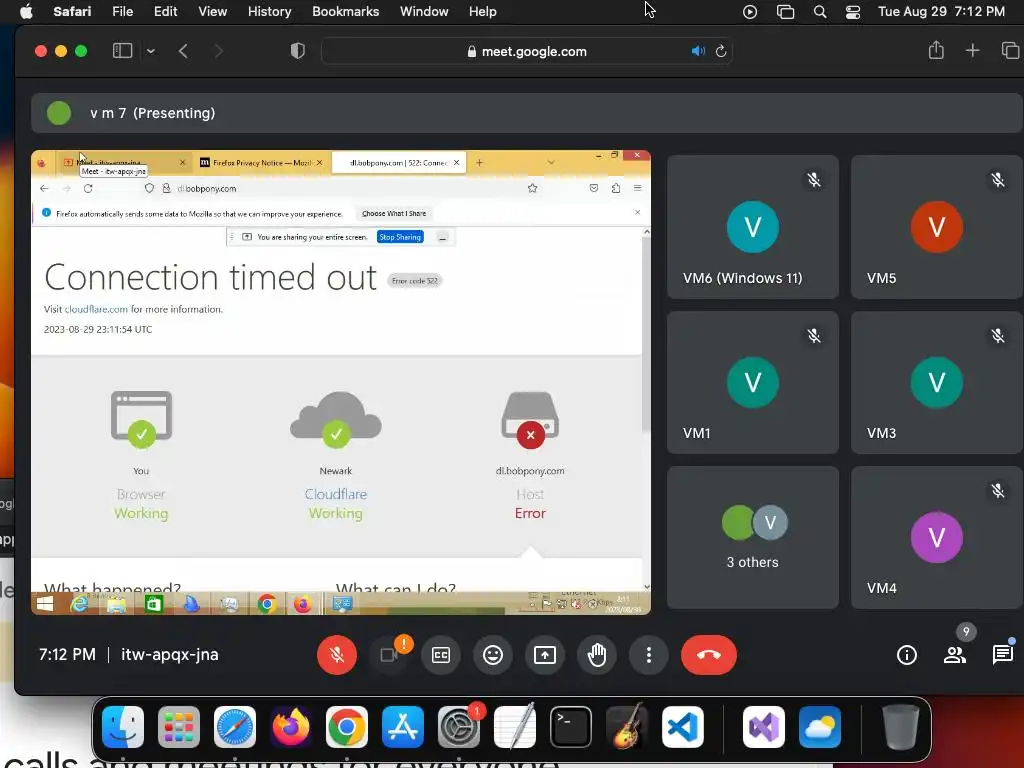This screenshot has width=1024, height=768.
Task: Select the VM4 participant tile
Action: (937, 537)
